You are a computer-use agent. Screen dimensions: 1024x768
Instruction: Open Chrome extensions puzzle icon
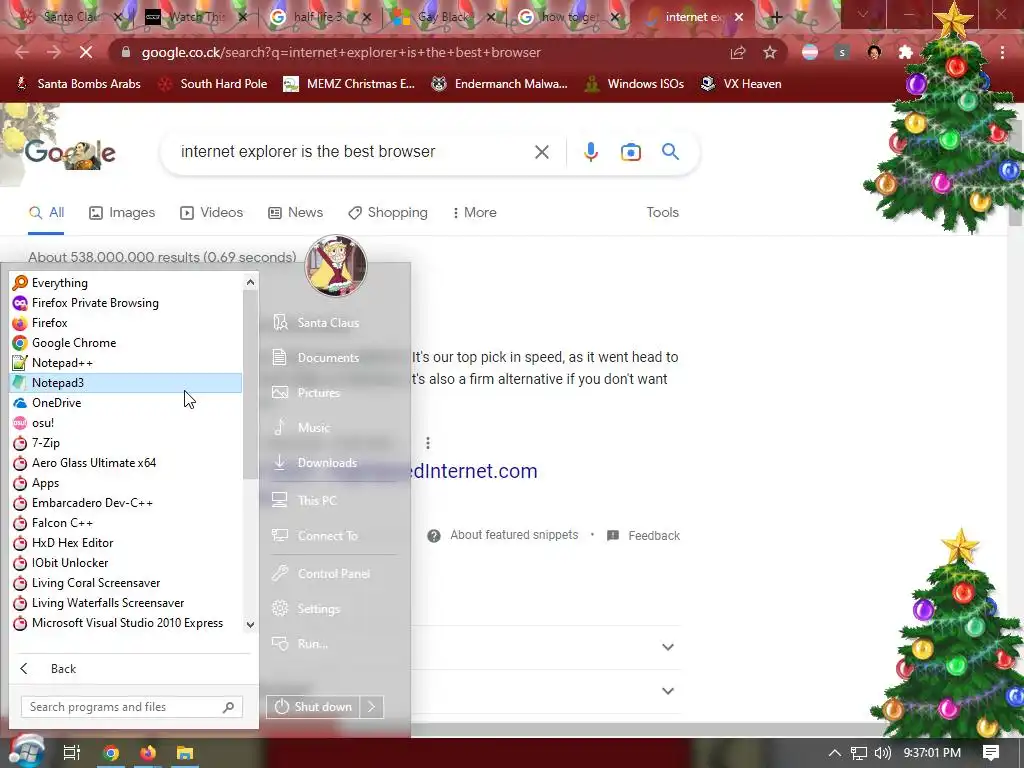(x=905, y=52)
